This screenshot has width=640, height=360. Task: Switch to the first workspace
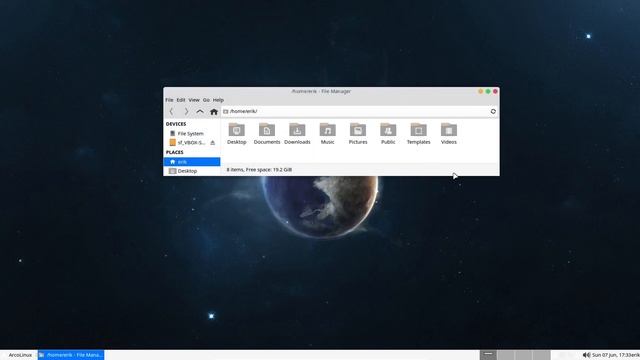point(488,355)
